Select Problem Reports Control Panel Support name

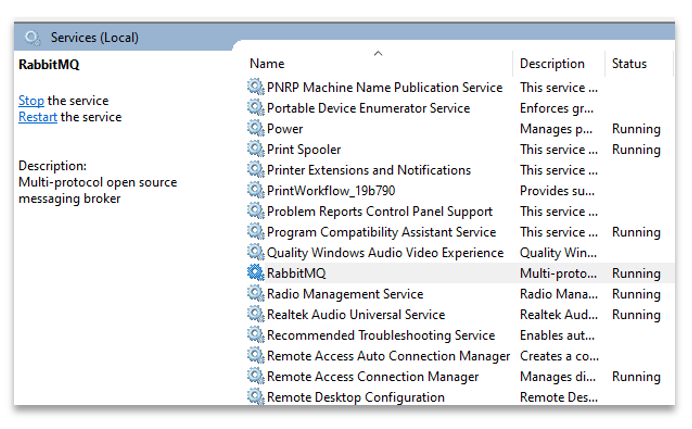click(380, 211)
